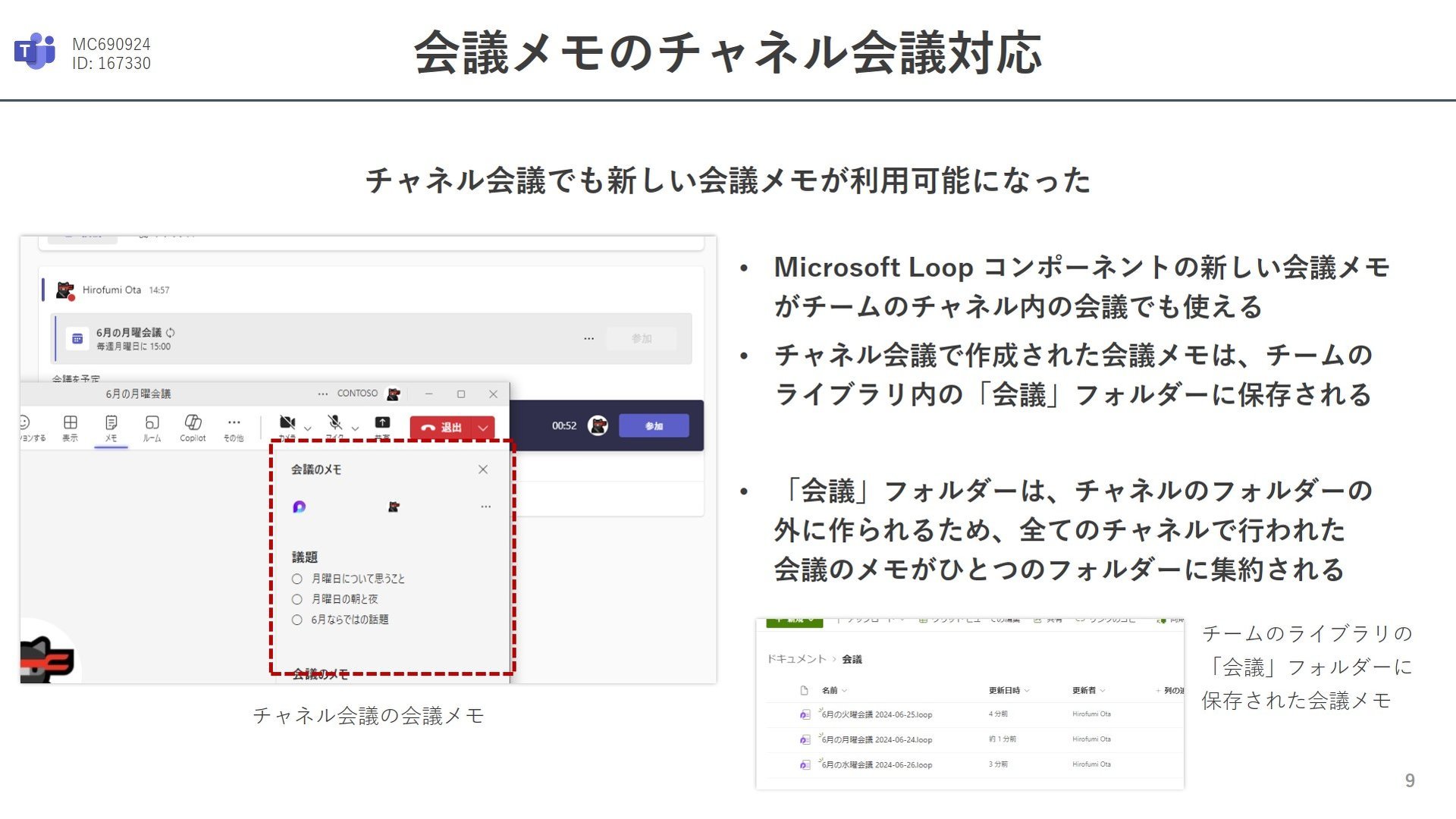Screen dimensions: 1456x819
Task: Open the 表示 view layout icon
Action: pyautogui.click(x=70, y=422)
